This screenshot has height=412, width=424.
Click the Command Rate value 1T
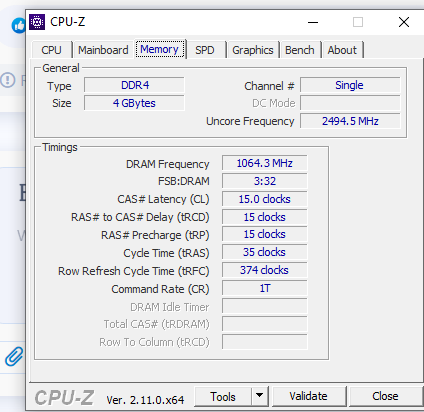(265, 288)
